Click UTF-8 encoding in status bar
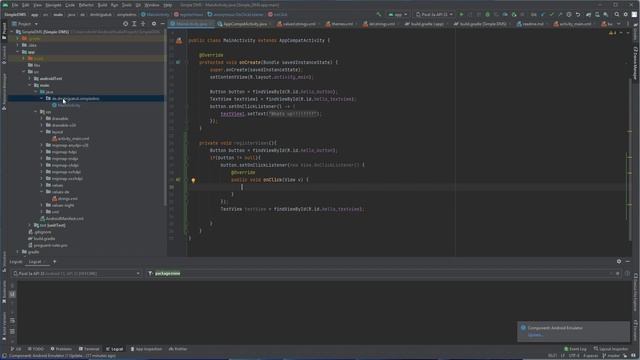The image size is (640, 360). 574,356
